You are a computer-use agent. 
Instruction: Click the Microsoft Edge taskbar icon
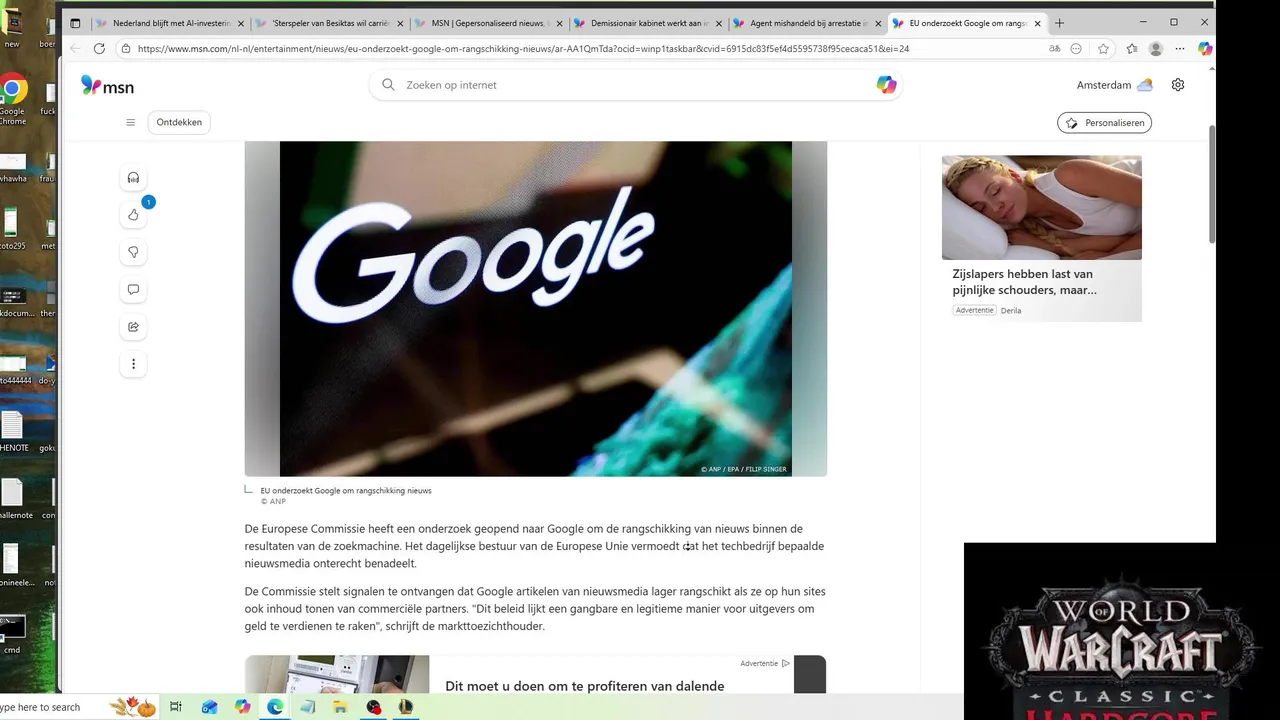274,707
